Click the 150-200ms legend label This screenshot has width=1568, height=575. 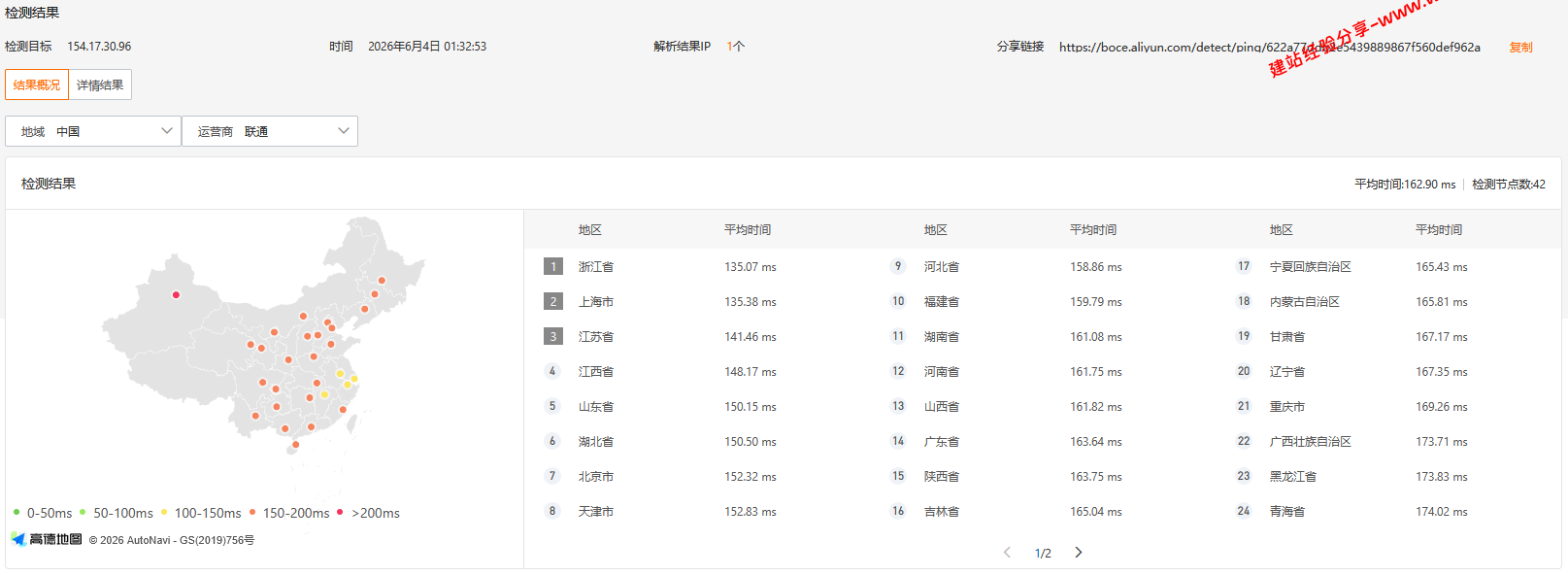click(x=296, y=513)
